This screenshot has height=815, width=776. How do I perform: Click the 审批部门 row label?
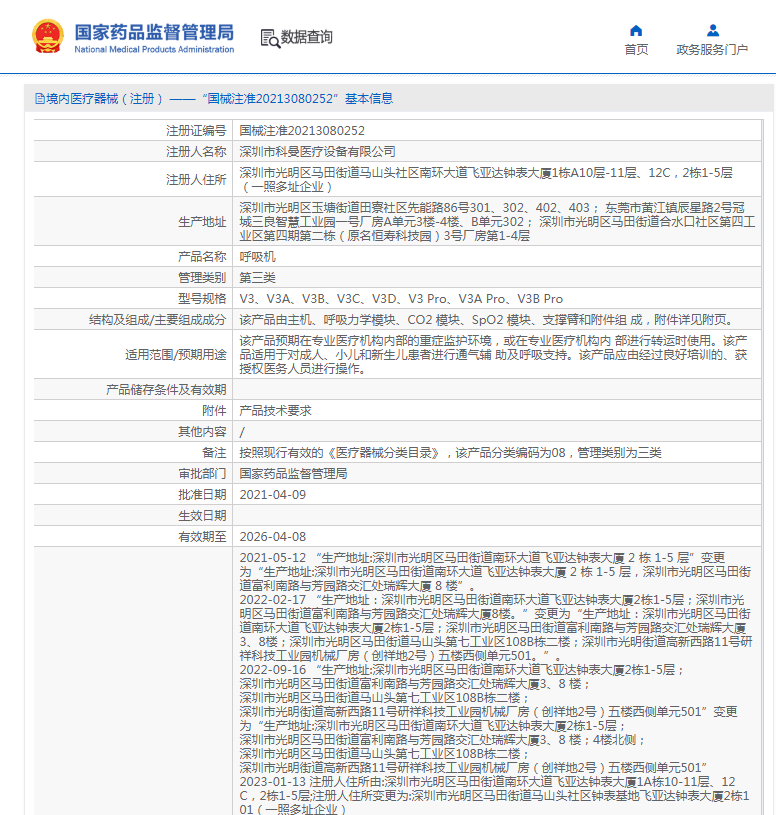point(202,474)
